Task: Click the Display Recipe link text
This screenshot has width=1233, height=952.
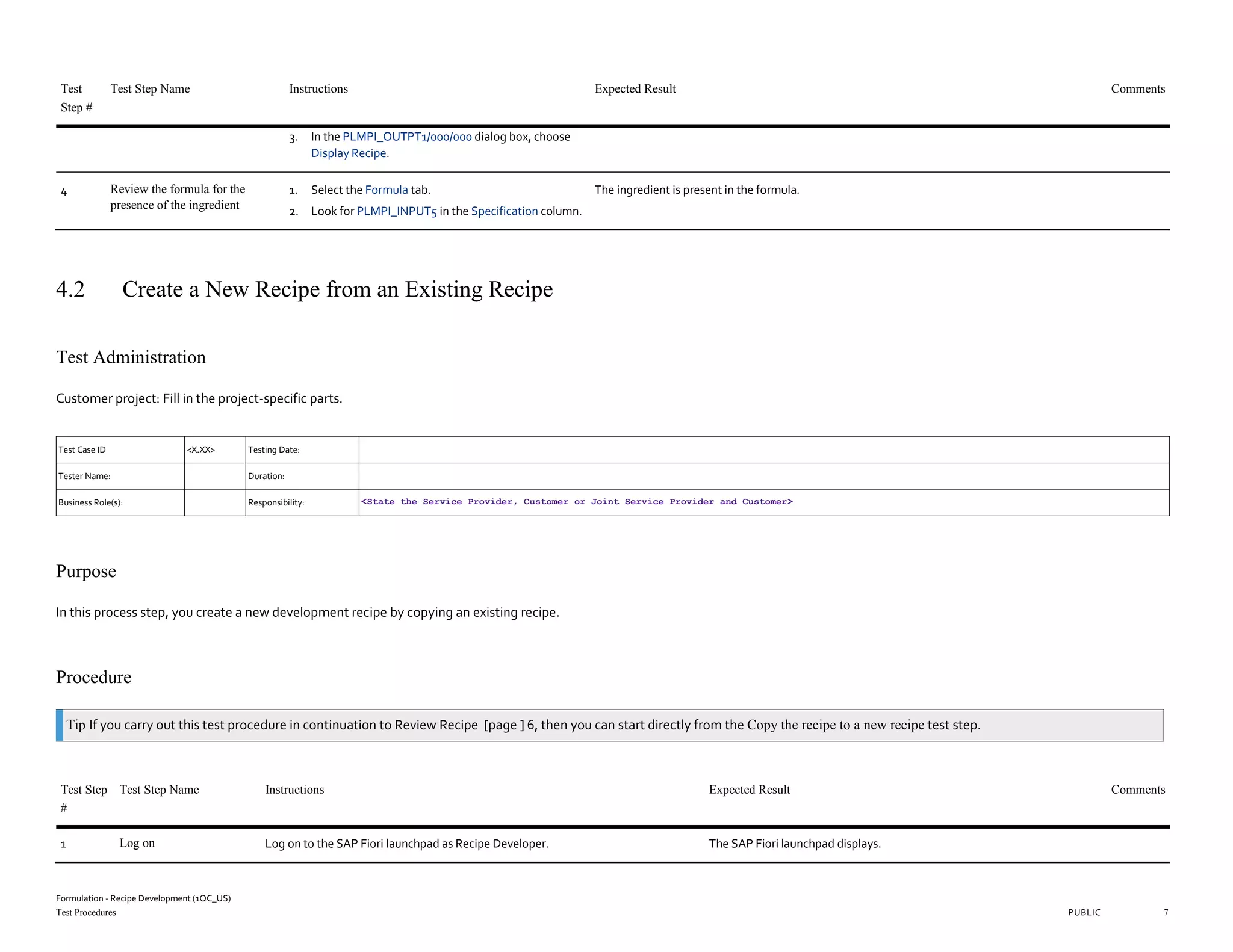Action: (349, 153)
